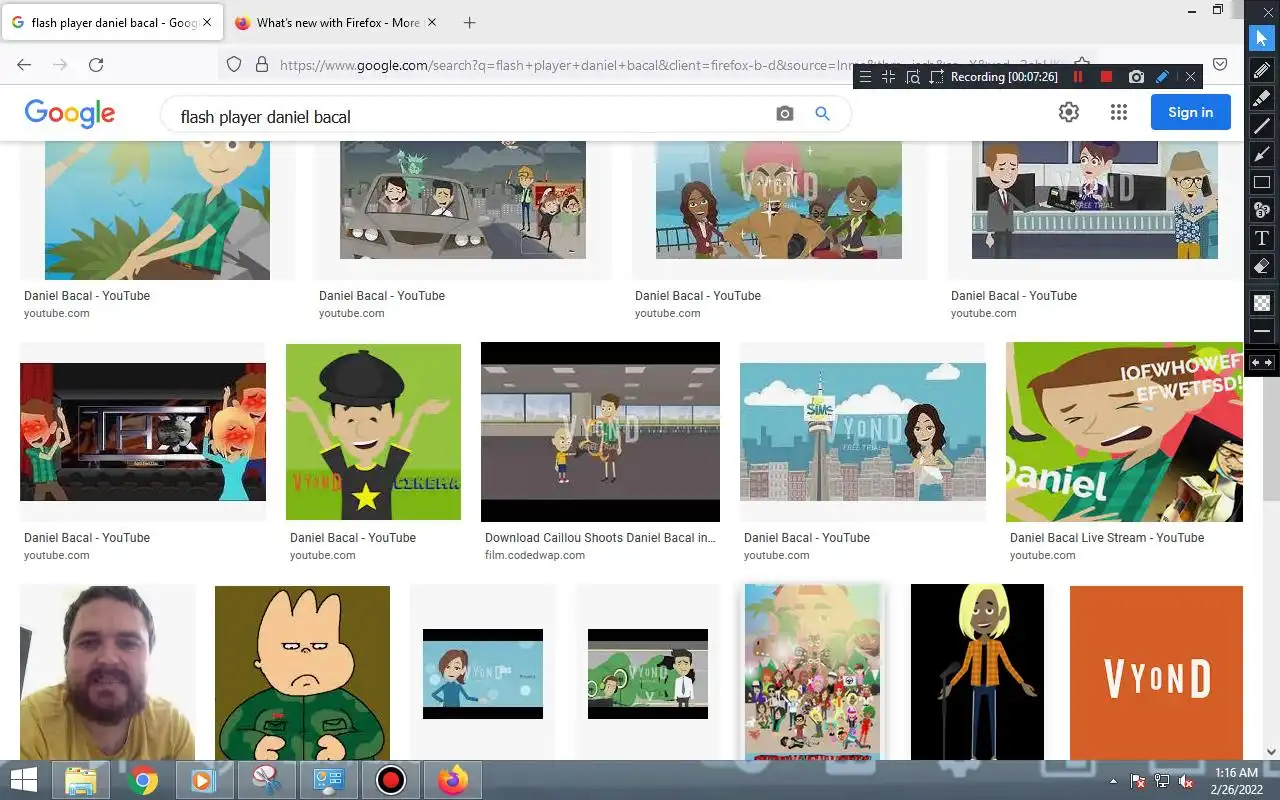Open the orange VYOND logo thumbnail
Viewport: 1280px width, 800px height.
(x=1156, y=673)
